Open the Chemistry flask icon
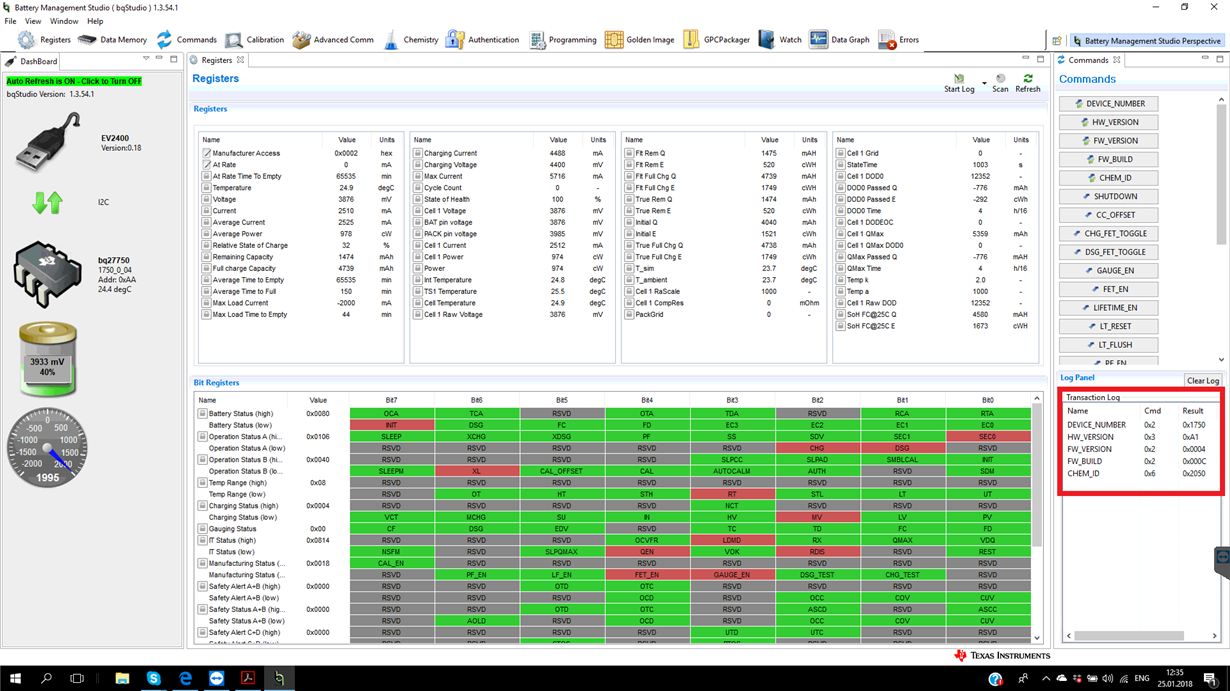Viewport: 1230px width, 691px height. coord(391,40)
